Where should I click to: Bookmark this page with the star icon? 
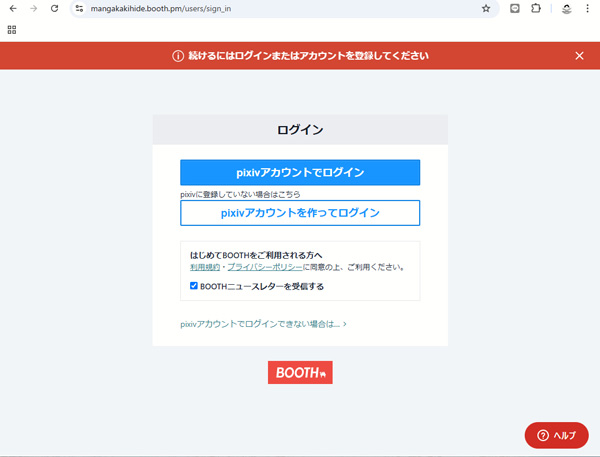486,8
